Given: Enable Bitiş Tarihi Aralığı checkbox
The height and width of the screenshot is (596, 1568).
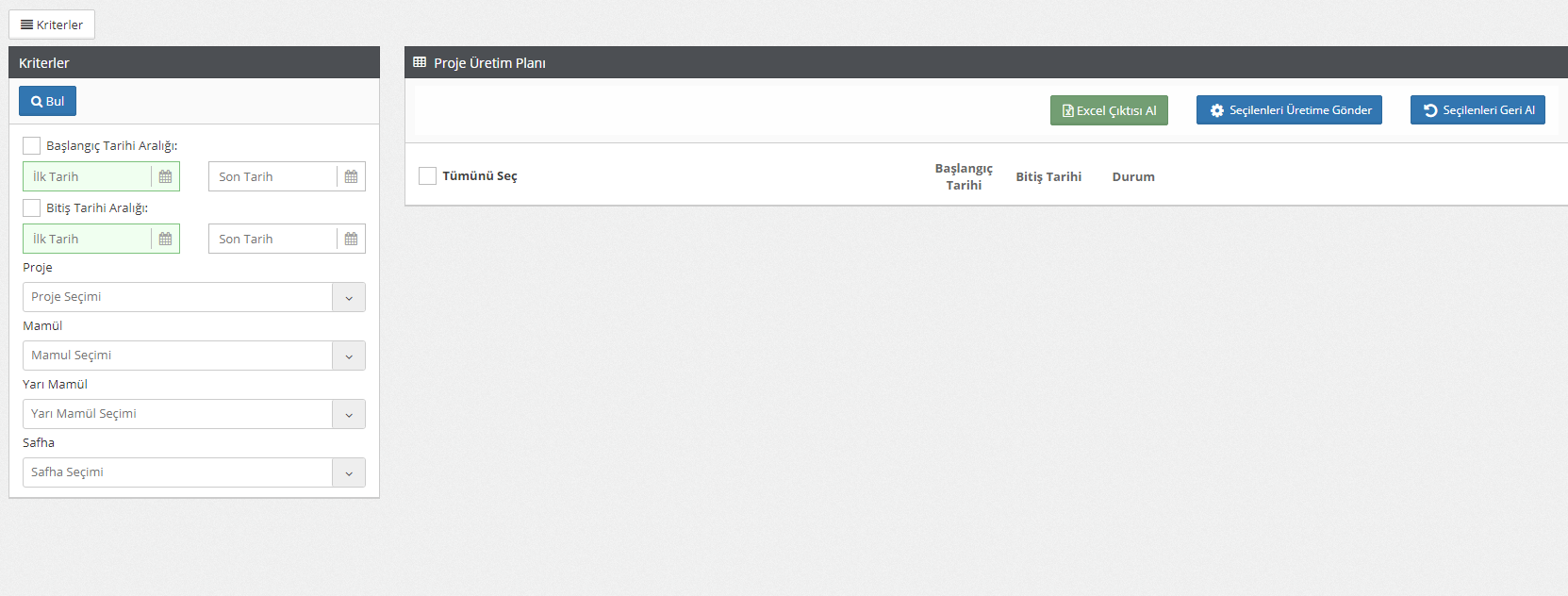Looking at the screenshot, I should tap(32, 208).
